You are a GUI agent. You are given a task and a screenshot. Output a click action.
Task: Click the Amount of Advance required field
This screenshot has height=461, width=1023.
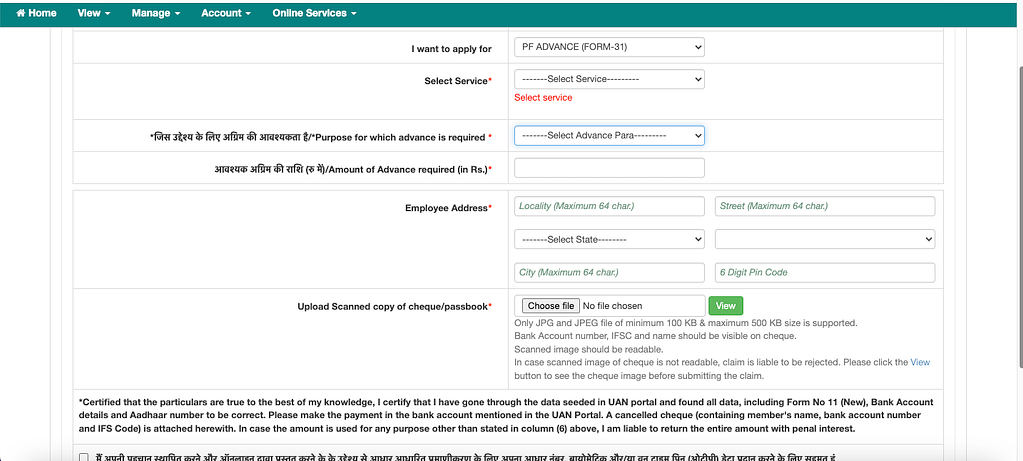tap(609, 168)
